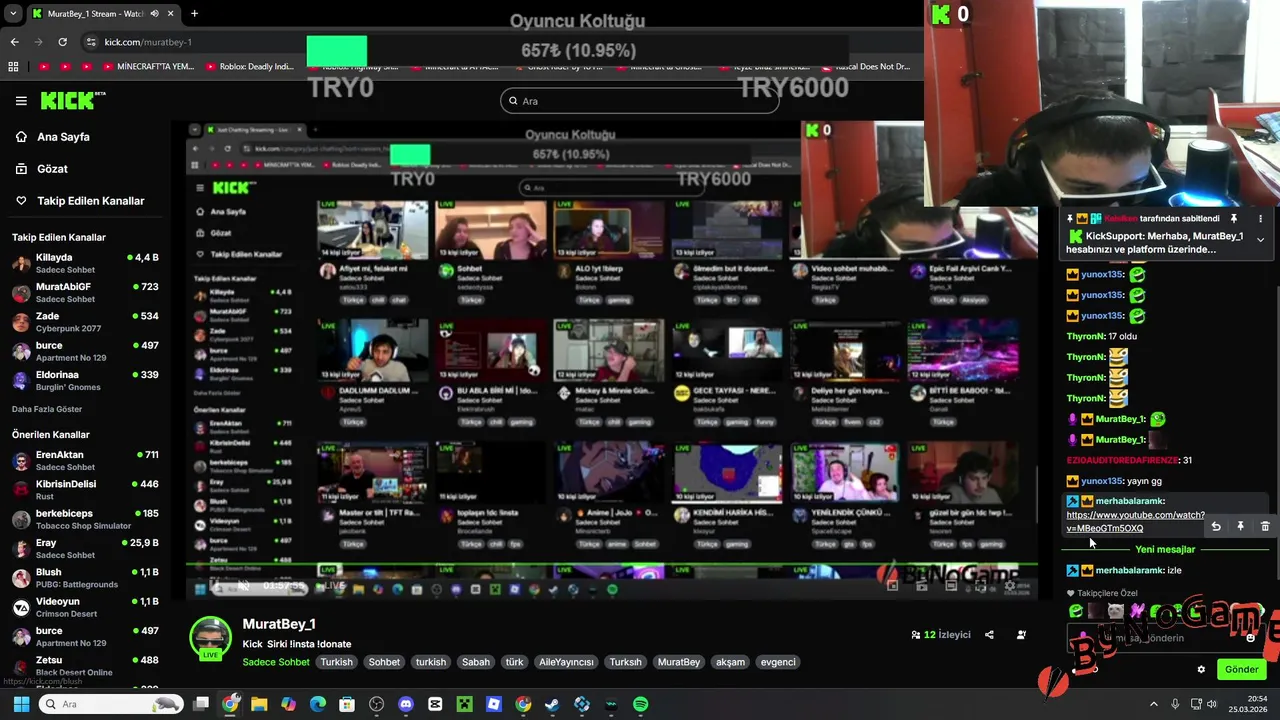This screenshot has height=720, width=1280.
Task: Click the MuratBey_1 streamer avatar
Action: point(210,639)
